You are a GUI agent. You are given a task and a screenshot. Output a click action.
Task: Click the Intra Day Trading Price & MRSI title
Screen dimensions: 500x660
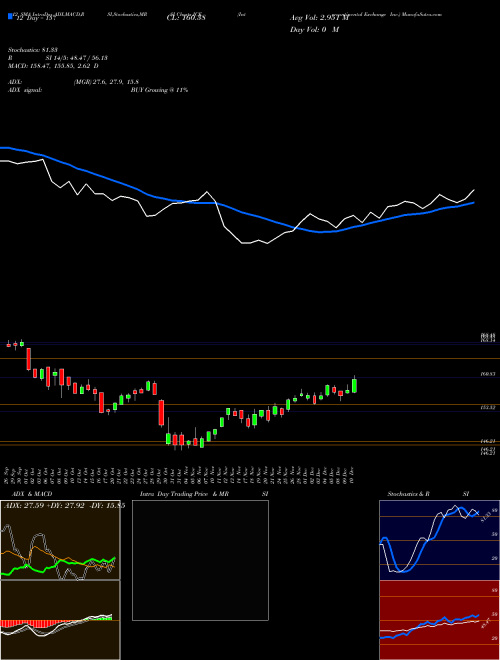[204, 494]
